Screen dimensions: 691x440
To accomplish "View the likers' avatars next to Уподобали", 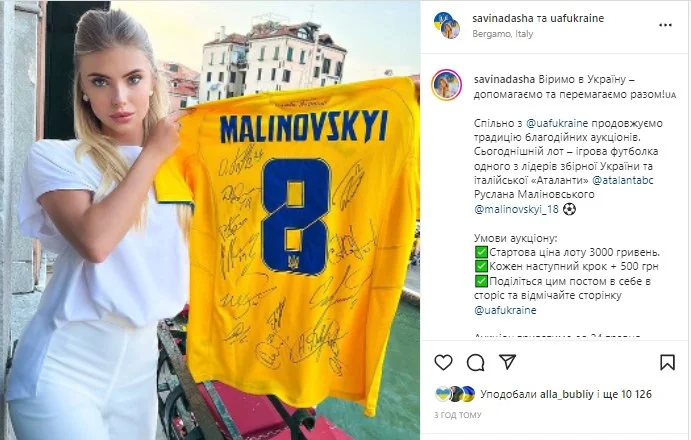I will coord(455,394).
